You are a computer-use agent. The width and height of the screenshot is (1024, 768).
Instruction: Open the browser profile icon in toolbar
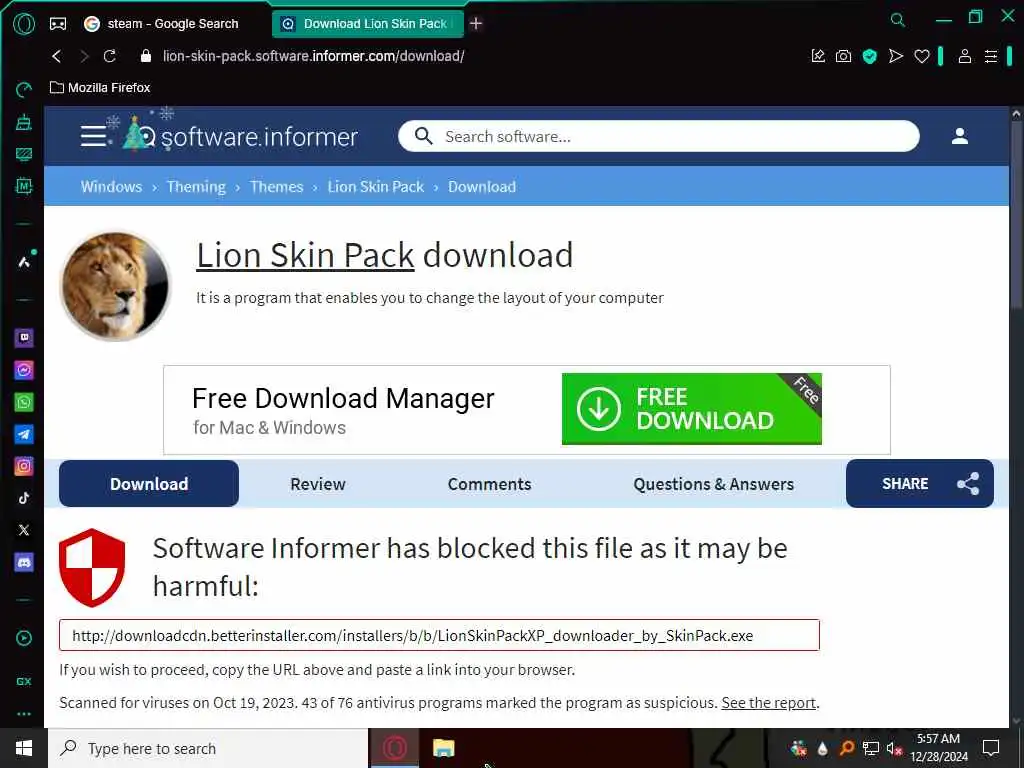click(965, 56)
